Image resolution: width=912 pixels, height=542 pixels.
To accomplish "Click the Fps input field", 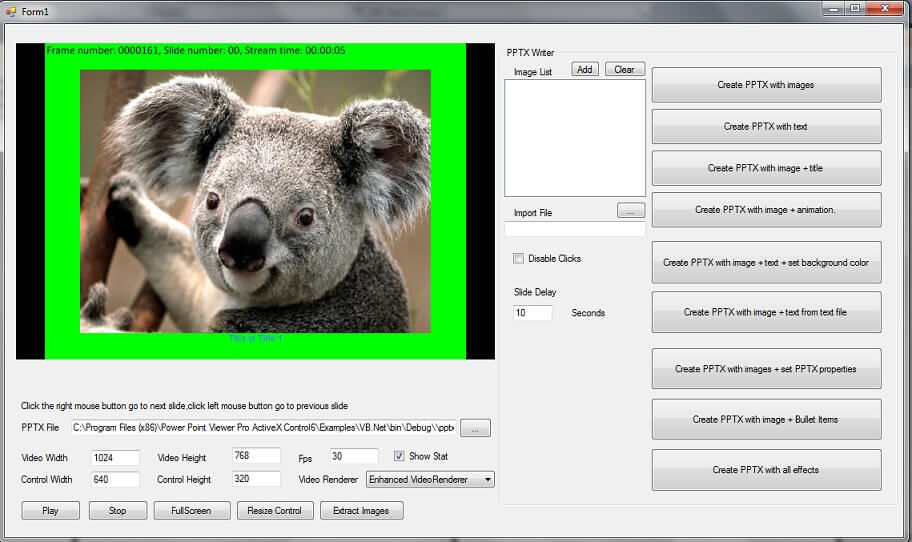I will (x=354, y=457).
